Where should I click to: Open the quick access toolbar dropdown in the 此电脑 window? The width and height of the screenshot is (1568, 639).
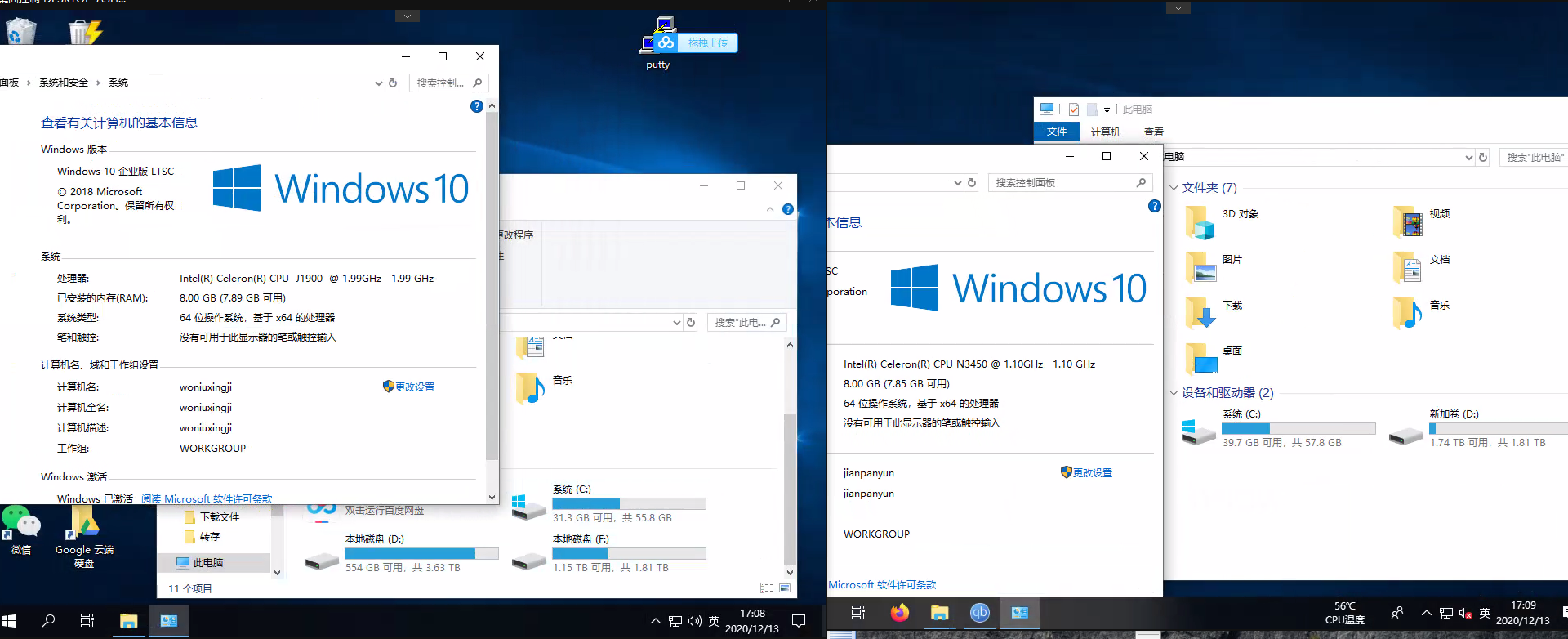pos(1107,109)
